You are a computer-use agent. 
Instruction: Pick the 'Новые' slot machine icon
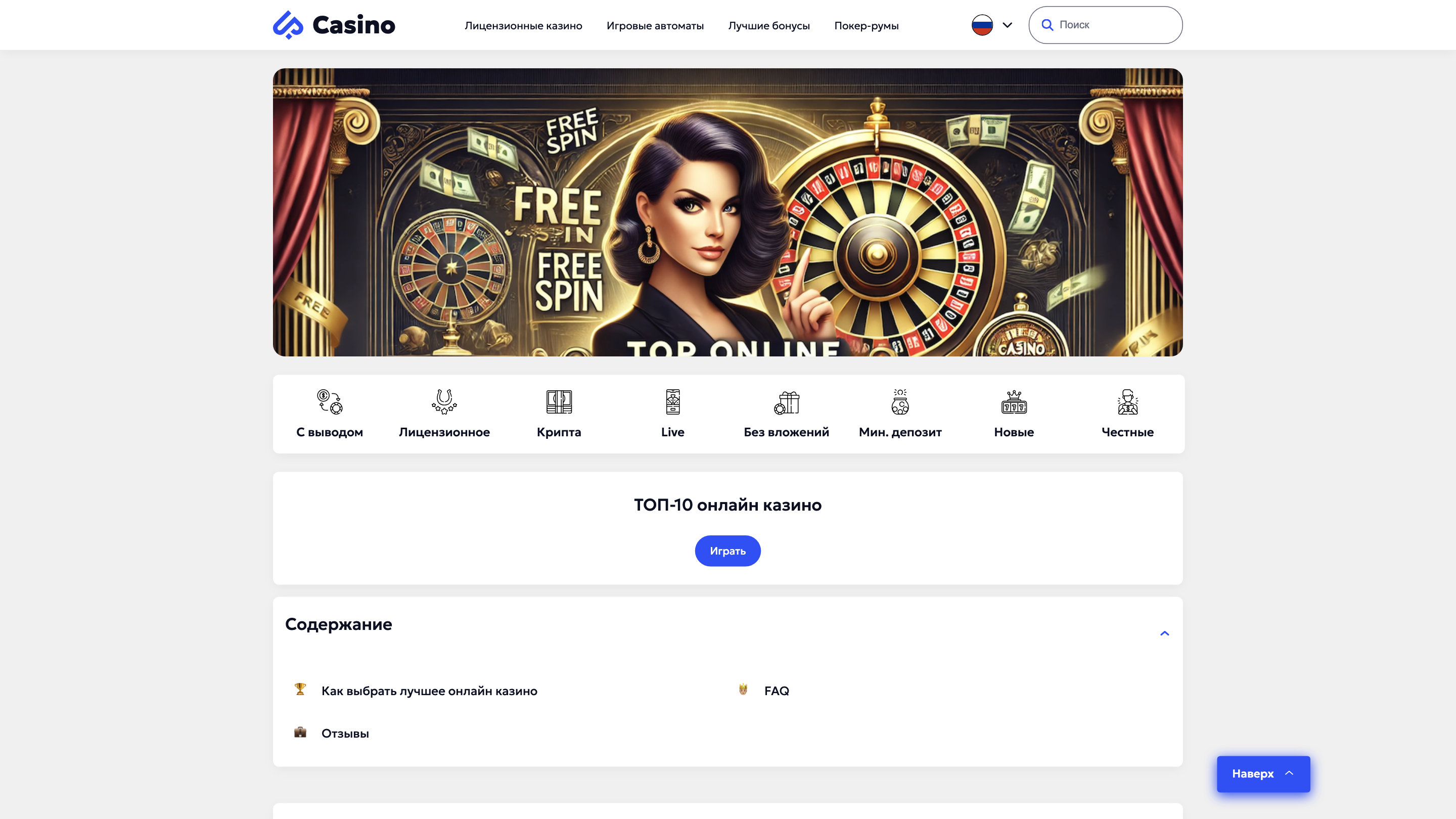1014,402
